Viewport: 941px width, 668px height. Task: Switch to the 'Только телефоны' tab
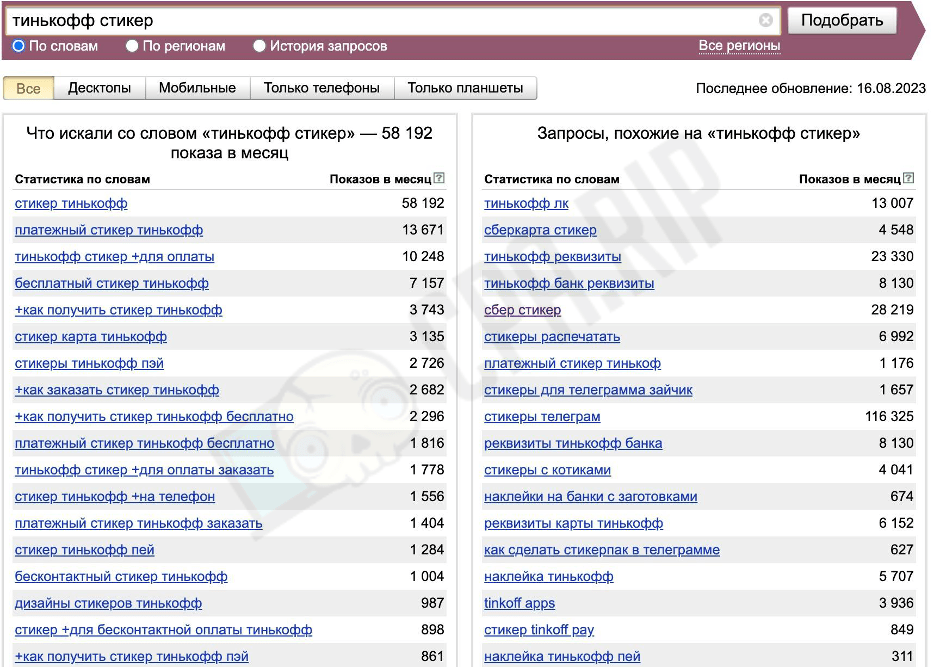322,88
